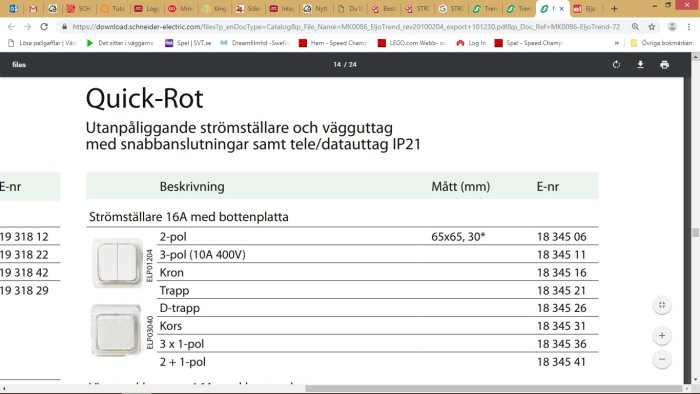Image resolution: width=700 pixels, height=394 pixels.
Task: Click the fit-to-page PDF button
Action: pos(662,305)
